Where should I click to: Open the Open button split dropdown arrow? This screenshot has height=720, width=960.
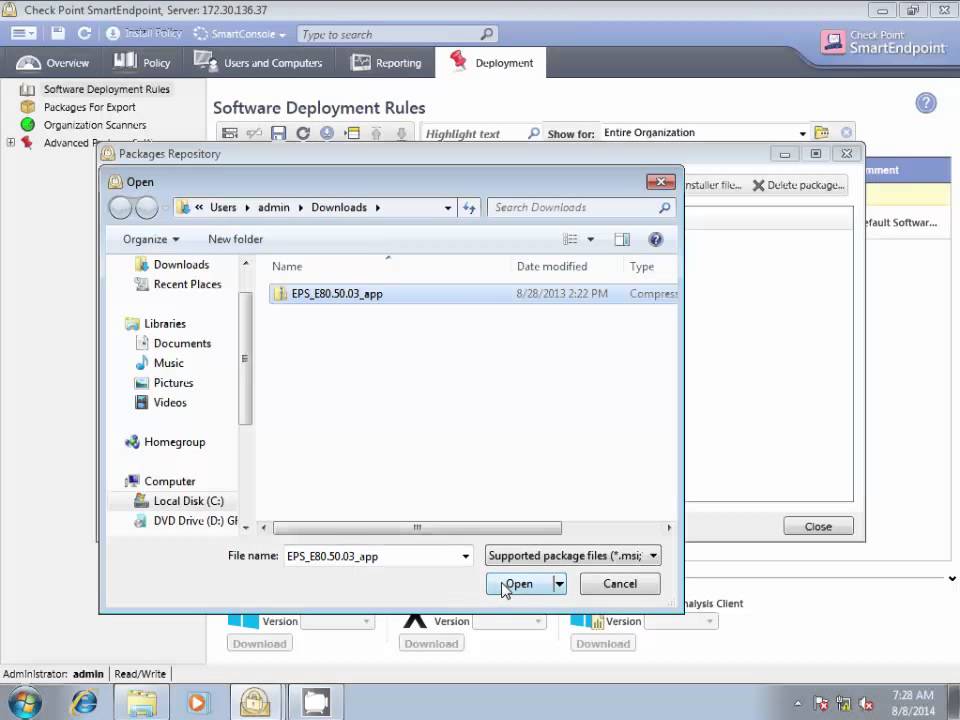pos(560,584)
